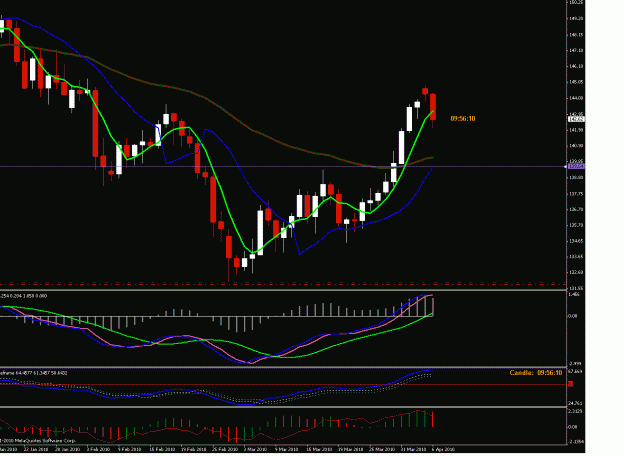
Task: Click the '28 Jan 2010' date label
Action: (68, 449)
